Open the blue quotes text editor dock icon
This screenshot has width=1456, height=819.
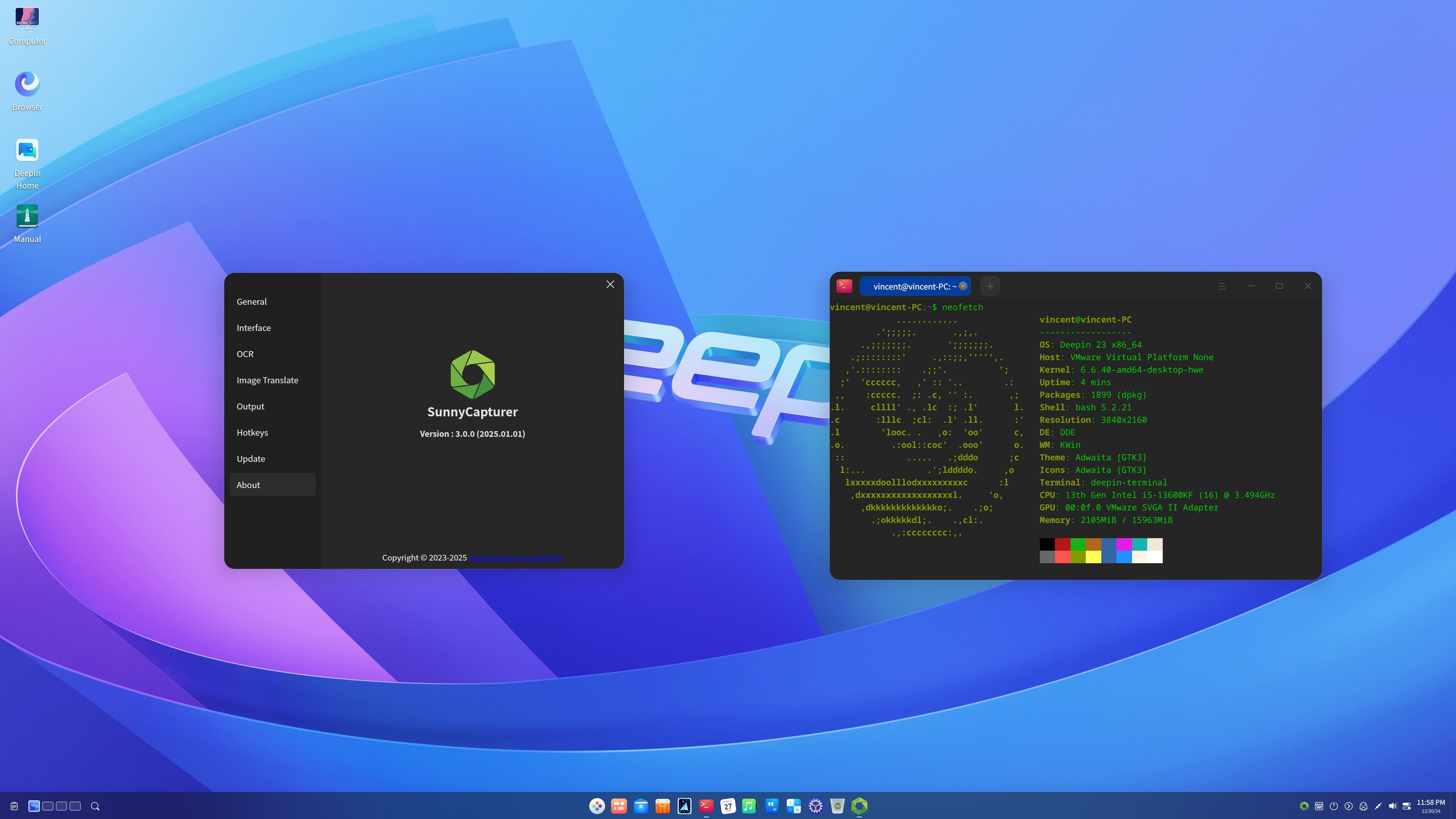click(772, 806)
